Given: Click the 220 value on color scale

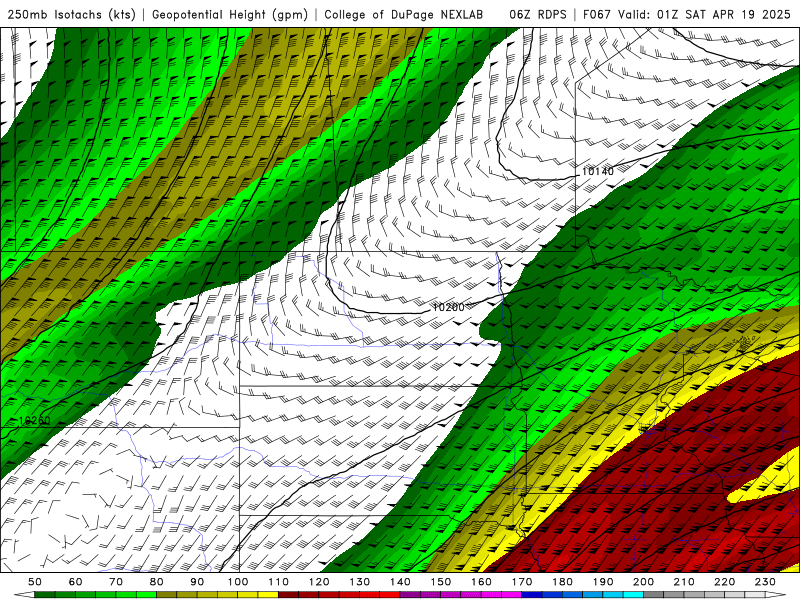Looking at the screenshot, I should (724, 582).
